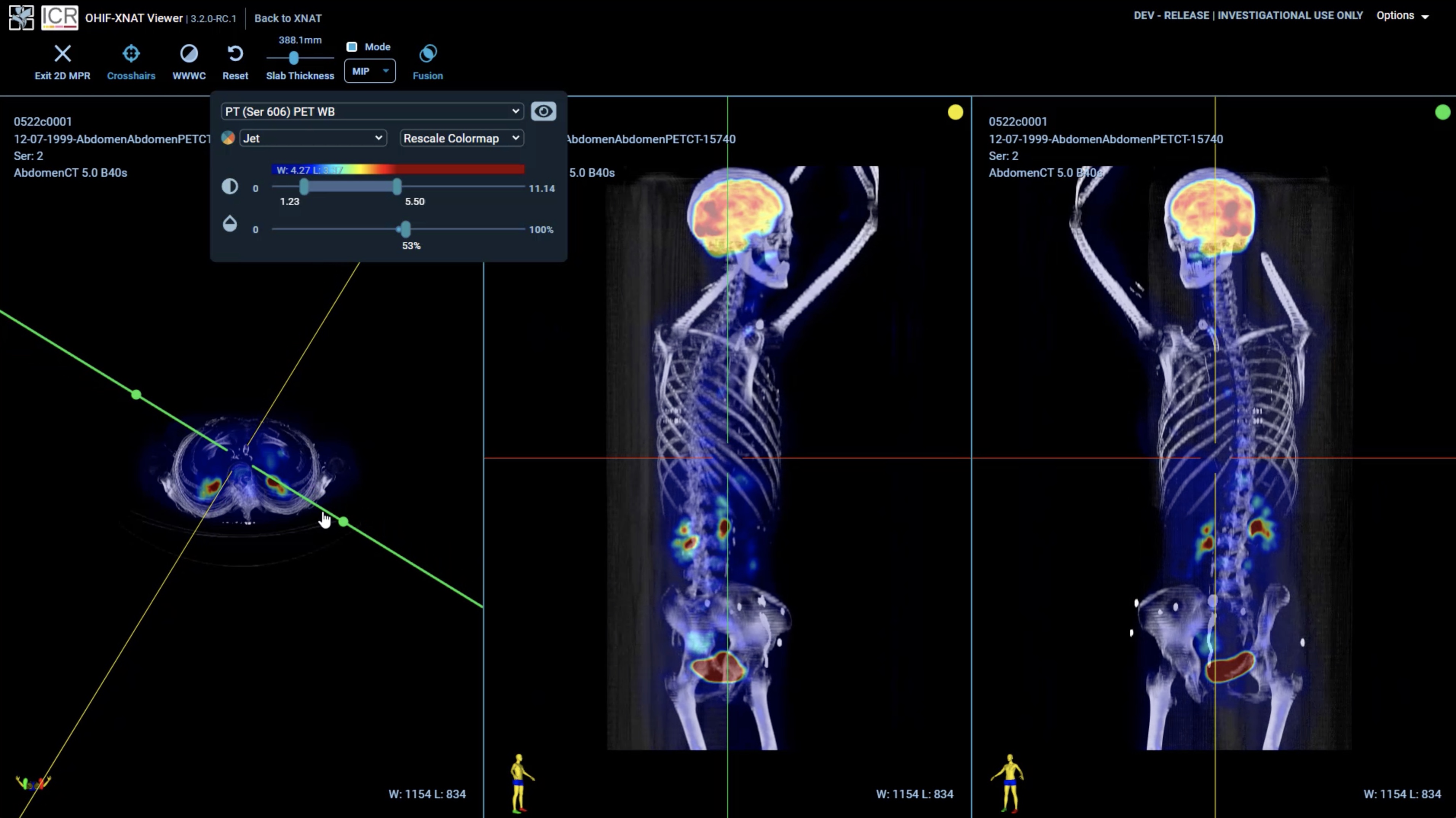The width and height of the screenshot is (1456, 818).
Task: Enable the Mode checkbox
Action: point(351,47)
